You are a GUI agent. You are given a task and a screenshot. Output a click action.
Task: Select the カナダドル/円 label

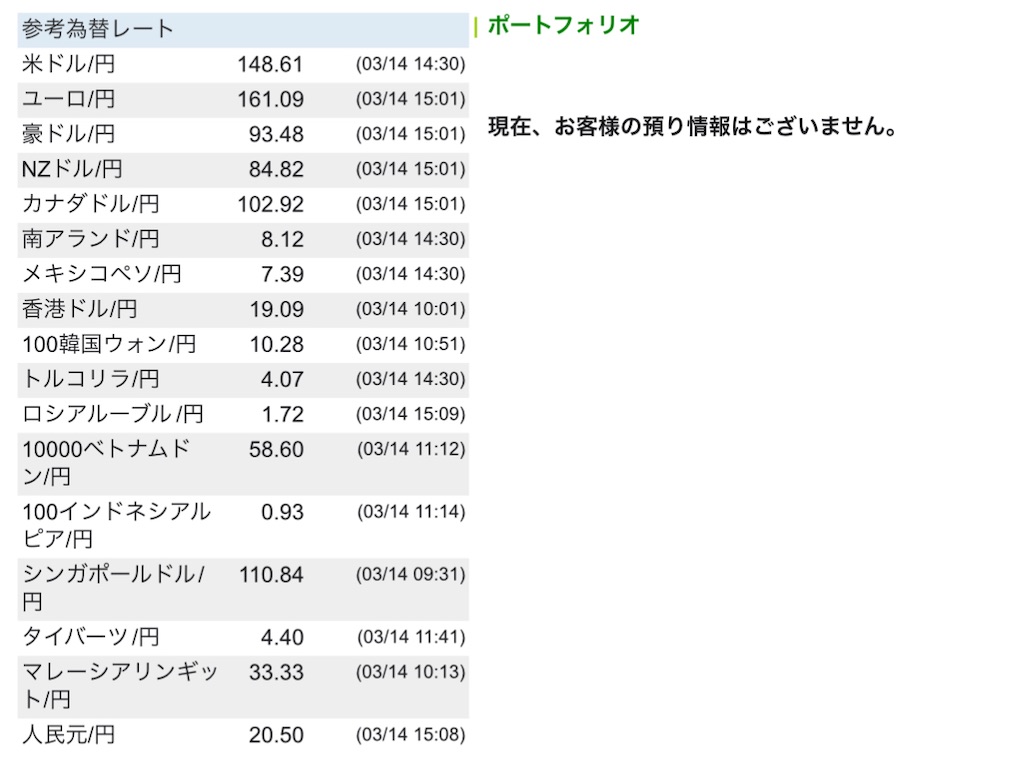[91, 204]
